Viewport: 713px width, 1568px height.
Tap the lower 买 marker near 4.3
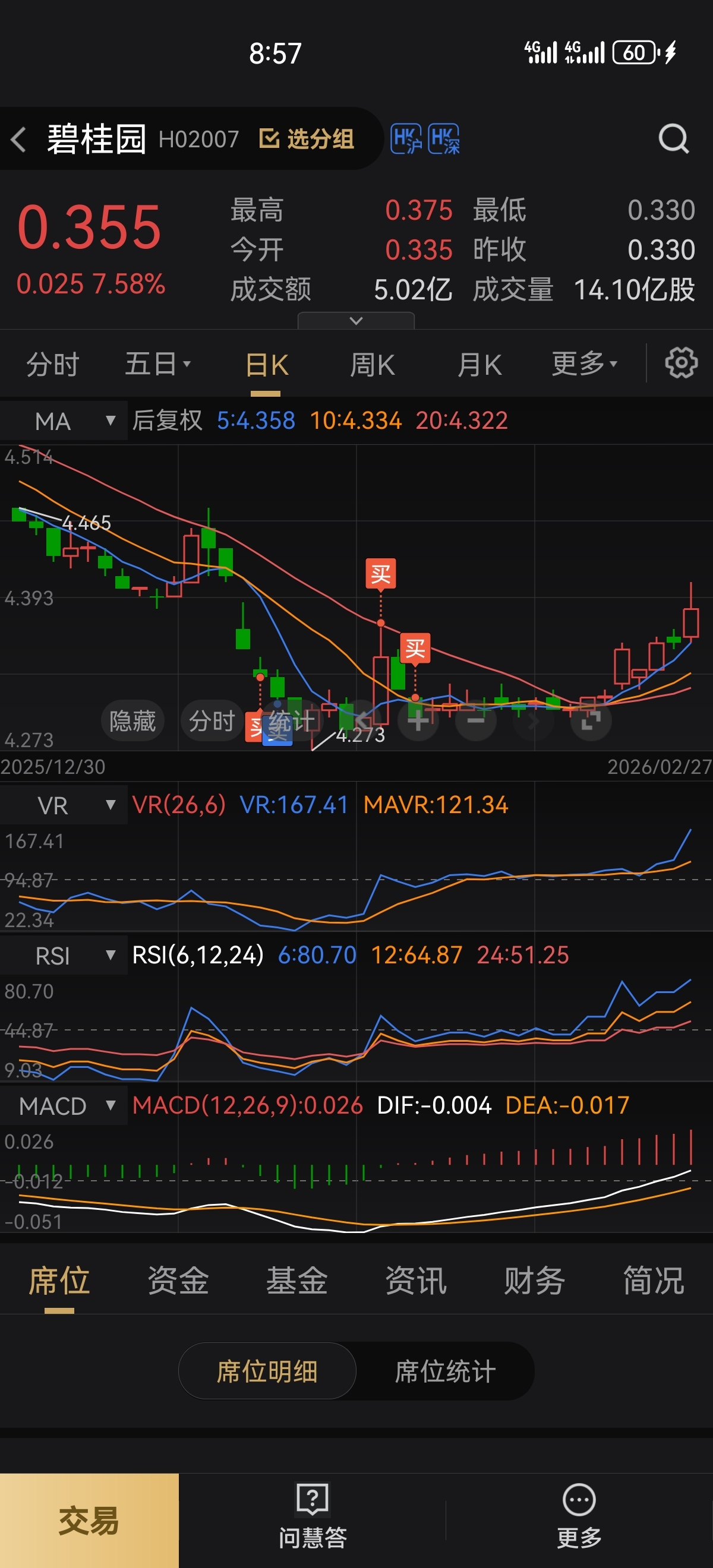click(x=415, y=648)
